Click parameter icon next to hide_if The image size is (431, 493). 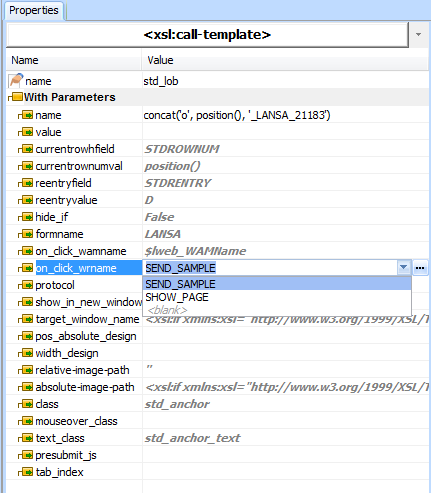click(x=26, y=217)
